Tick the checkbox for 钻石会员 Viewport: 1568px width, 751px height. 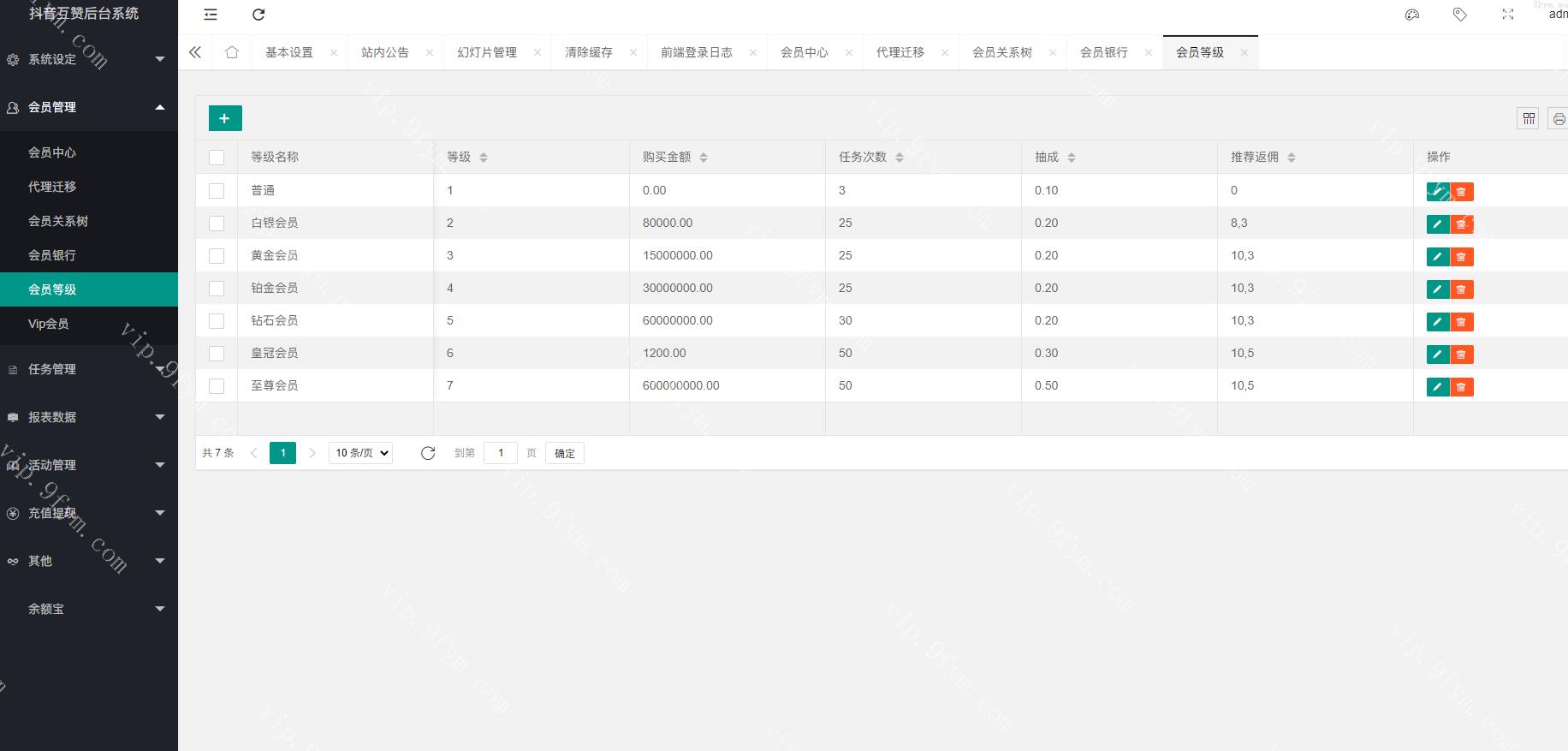(x=217, y=321)
